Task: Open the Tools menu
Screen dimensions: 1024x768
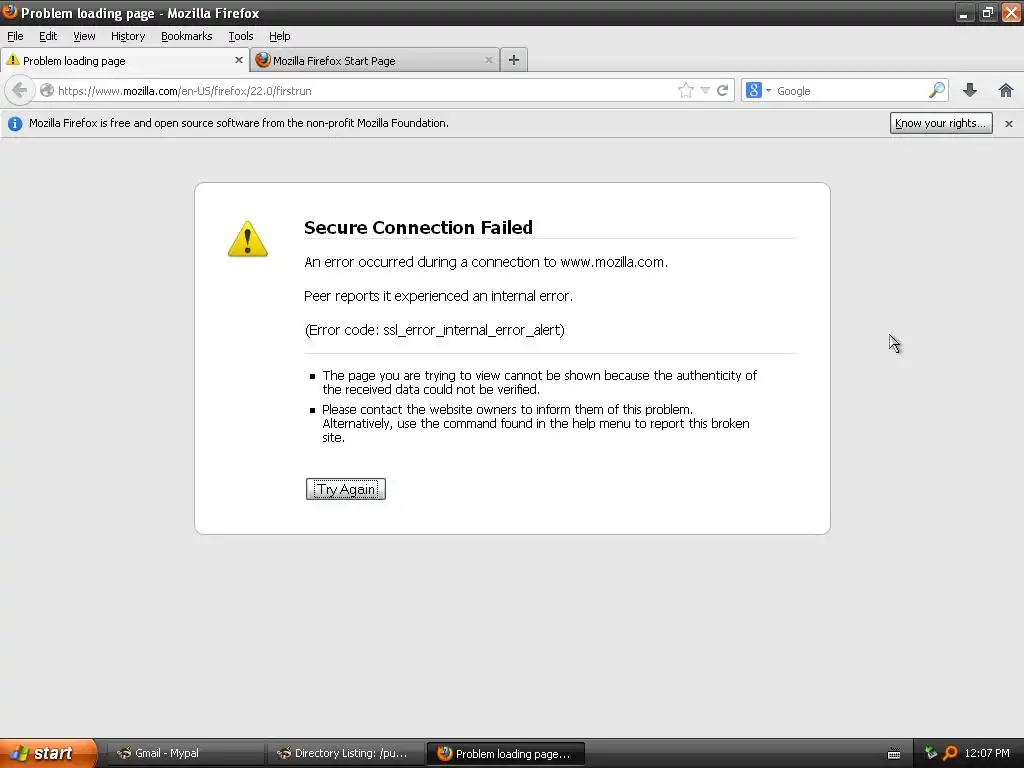Action: pyautogui.click(x=240, y=36)
